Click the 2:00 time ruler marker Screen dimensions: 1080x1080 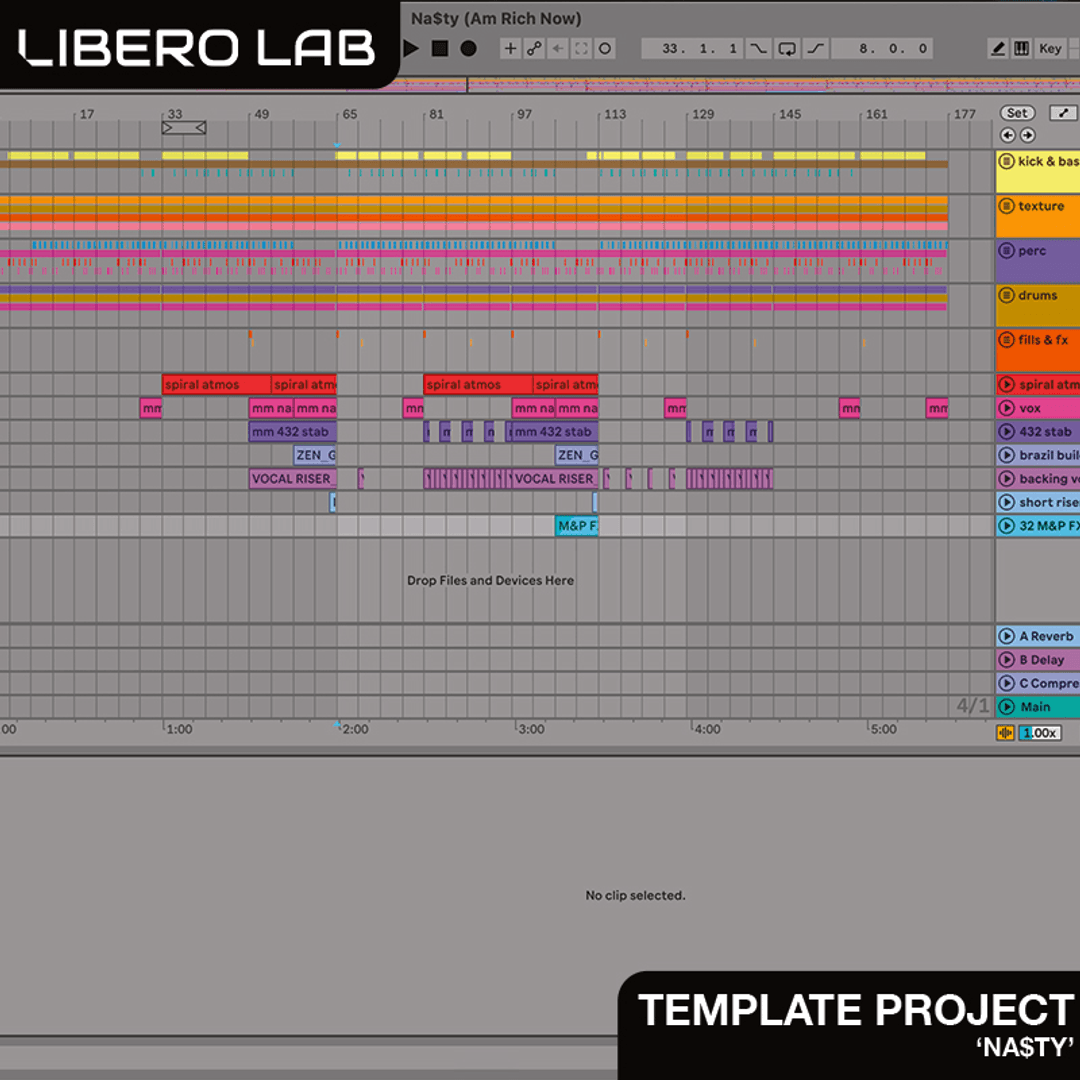[x=355, y=729]
